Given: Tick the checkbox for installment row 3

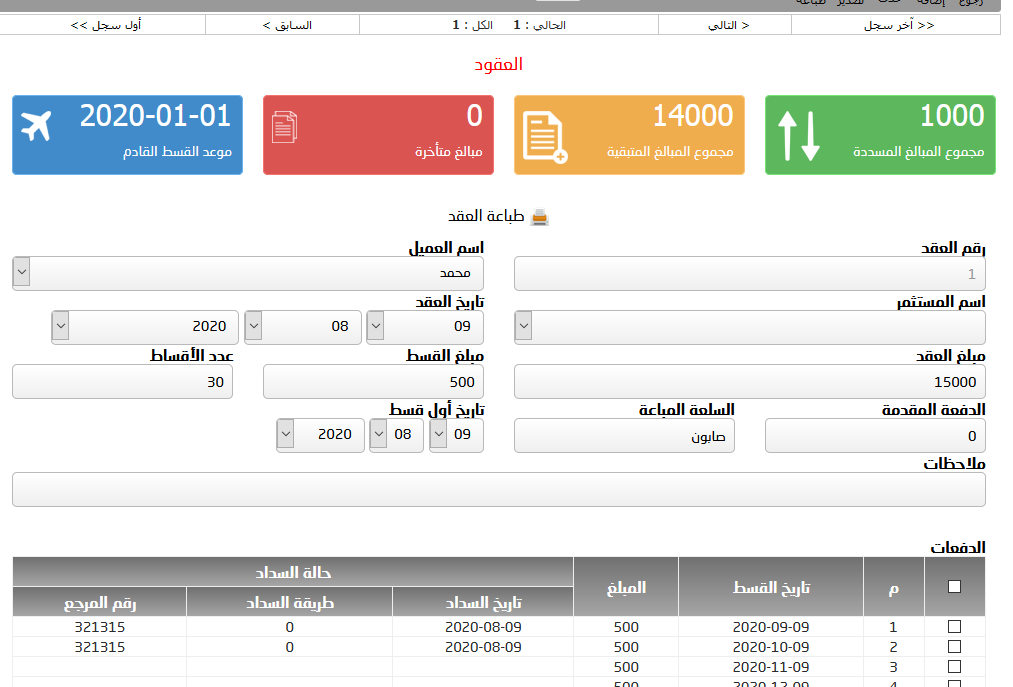Looking at the screenshot, I should coord(954,667).
